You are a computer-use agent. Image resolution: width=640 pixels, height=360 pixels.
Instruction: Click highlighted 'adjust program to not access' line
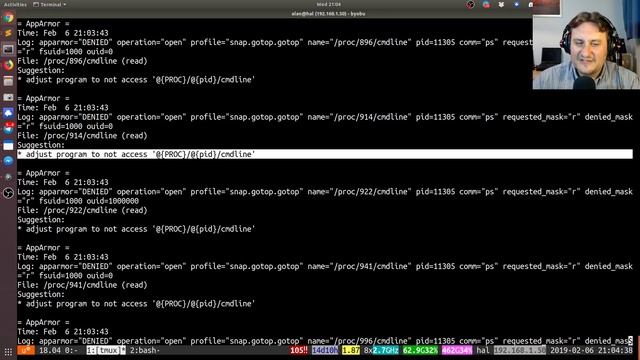[x=325, y=154]
